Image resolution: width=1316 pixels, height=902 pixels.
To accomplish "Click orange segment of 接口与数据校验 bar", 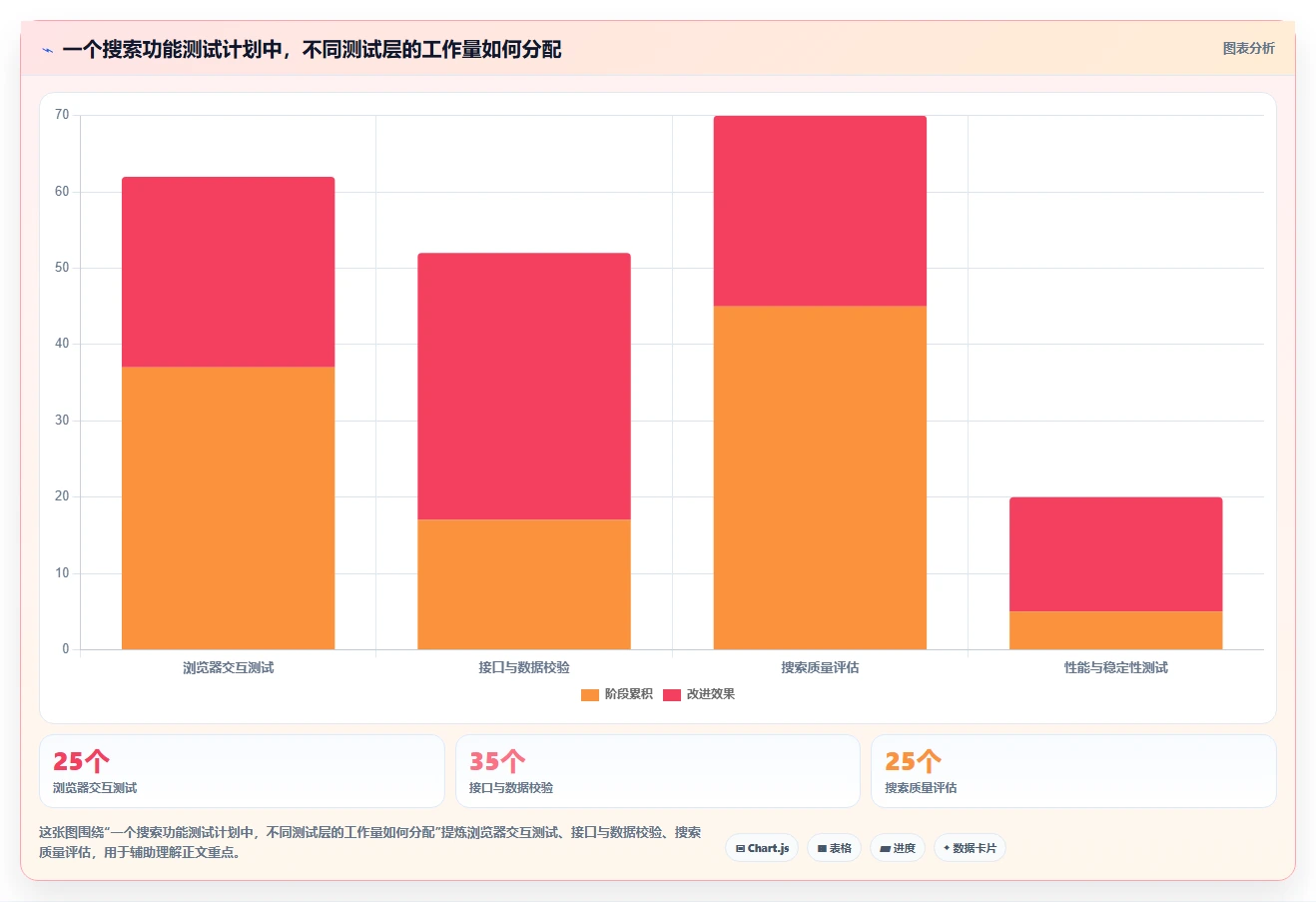I will click(524, 584).
